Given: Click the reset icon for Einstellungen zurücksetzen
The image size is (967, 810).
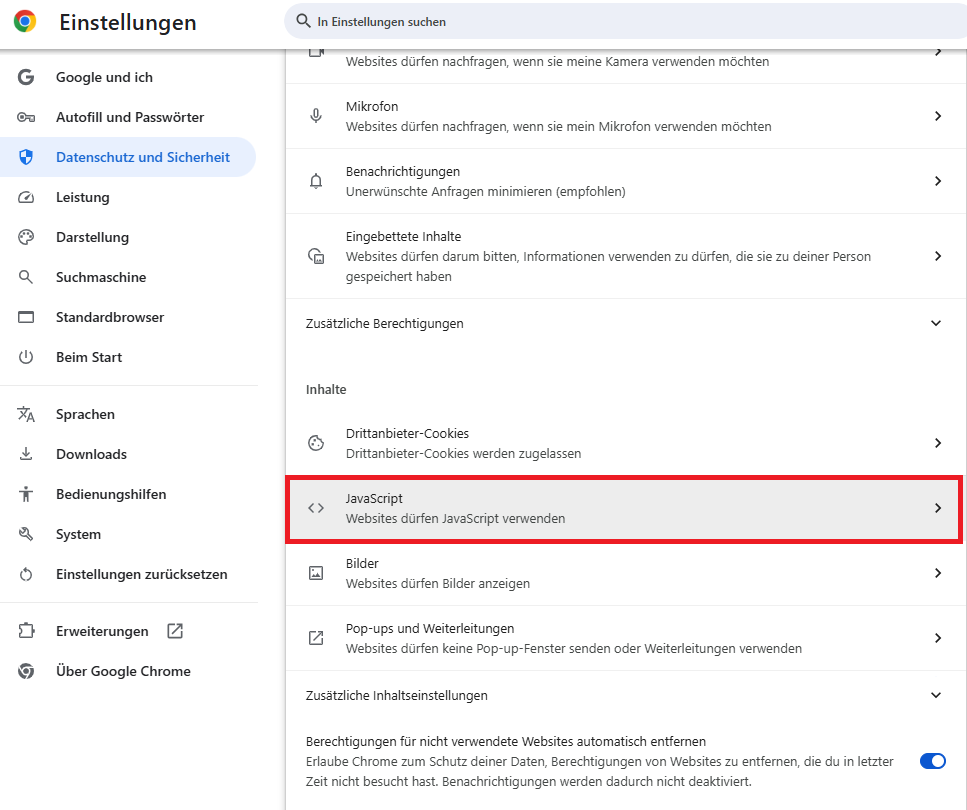Looking at the screenshot, I should click(26, 574).
